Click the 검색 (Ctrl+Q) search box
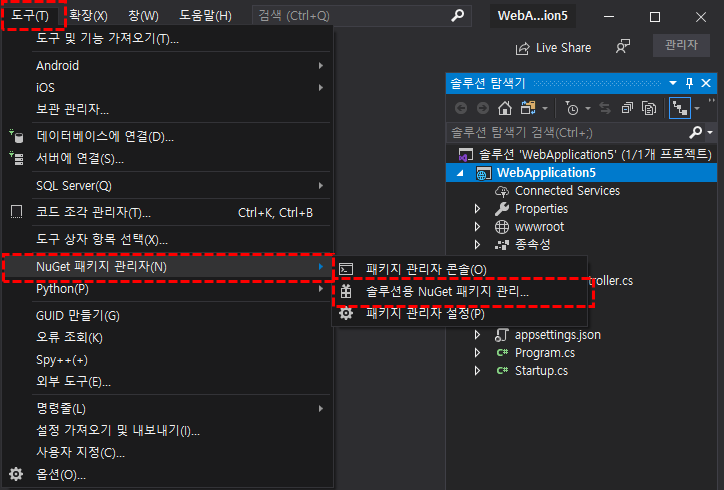Screen dimensions: 724x490 [x=362, y=16]
